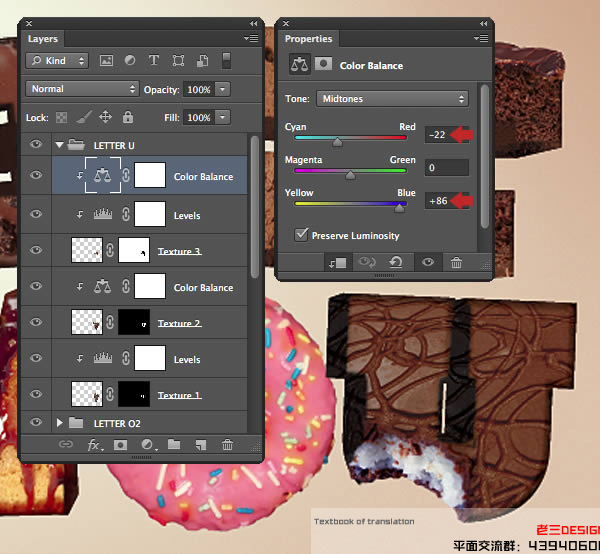The height and width of the screenshot is (554, 600).
Task: Hide the Texture 3 layer
Action: click(x=36, y=250)
